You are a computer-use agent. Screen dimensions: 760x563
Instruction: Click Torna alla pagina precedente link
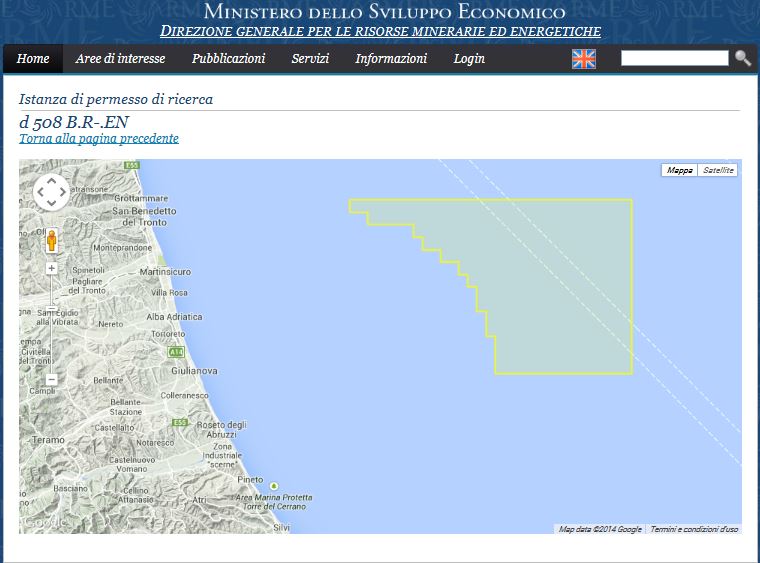pyautogui.click(x=99, y=139)
